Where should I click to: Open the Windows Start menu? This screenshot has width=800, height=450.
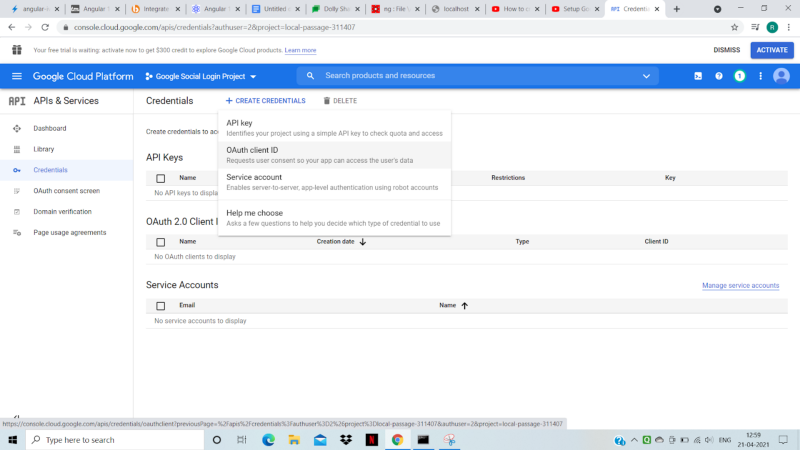13,440
